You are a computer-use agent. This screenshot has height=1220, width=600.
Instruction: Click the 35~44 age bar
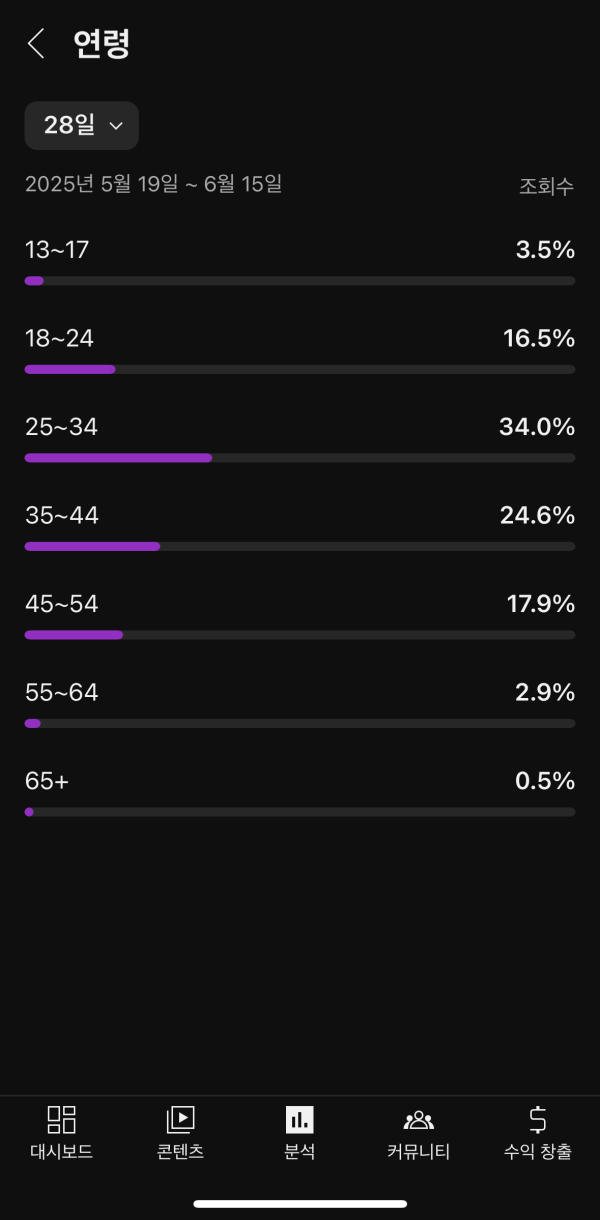coord(299,546)
